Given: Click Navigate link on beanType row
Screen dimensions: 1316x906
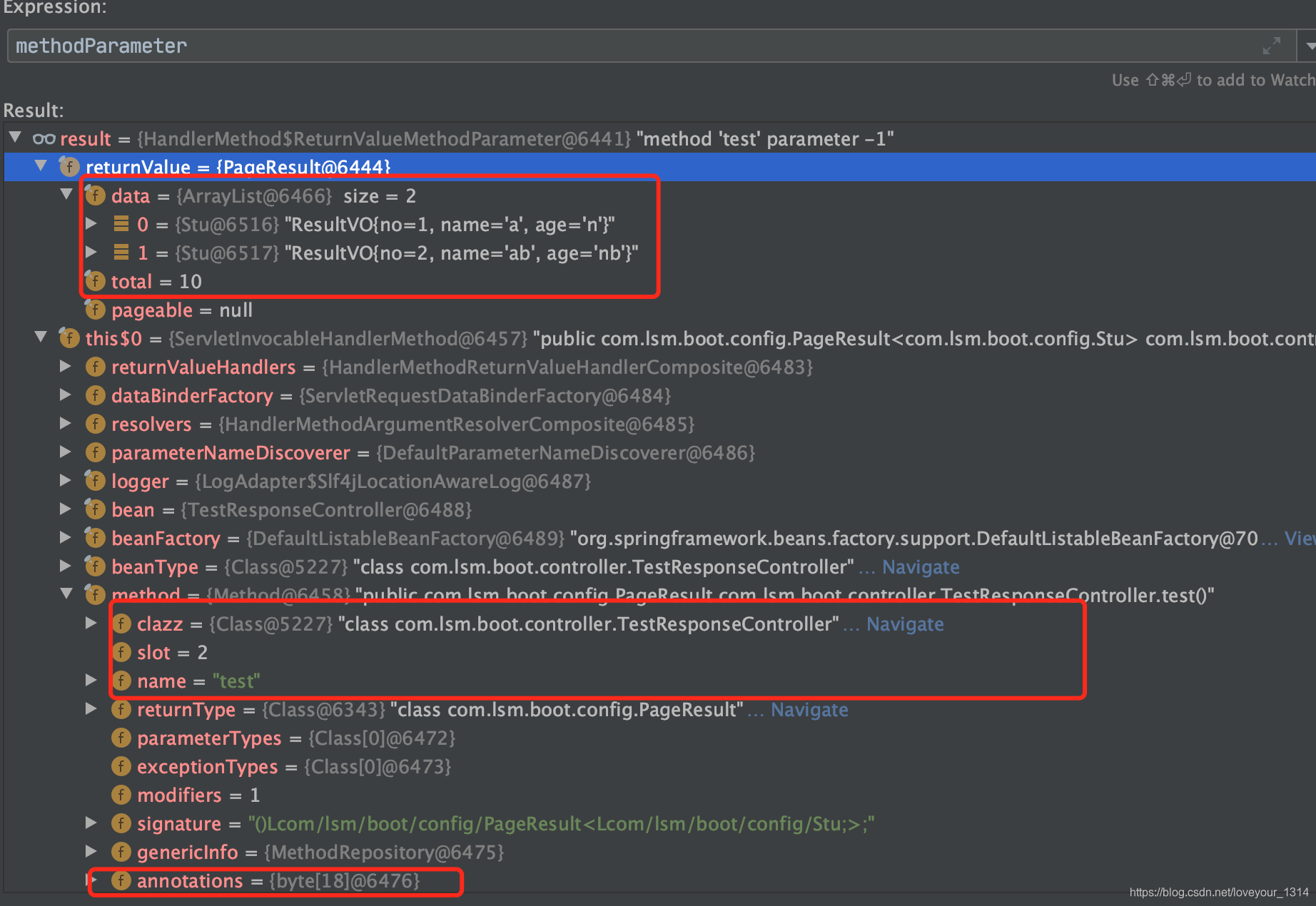Looking at the screenshot, I should [x=921, y=567].
